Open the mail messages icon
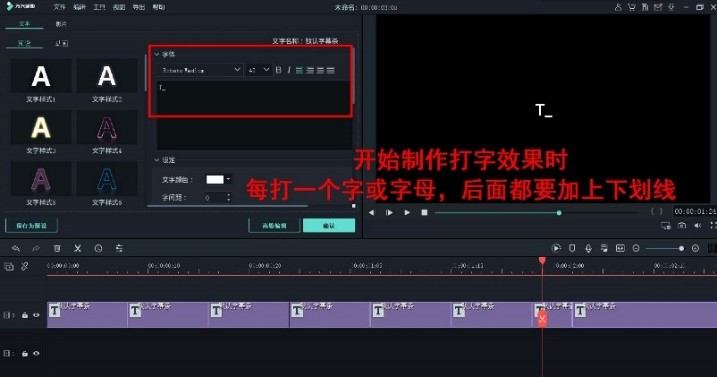The image size is (717, 377). [x=658, y=7]
